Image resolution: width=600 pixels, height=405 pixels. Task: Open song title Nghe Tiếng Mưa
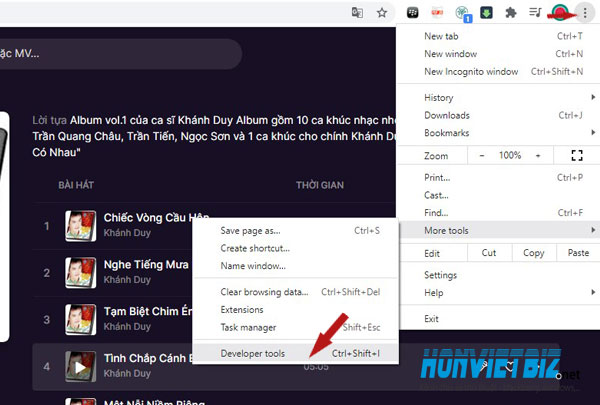pyautogui.click(x=146, y=265)
